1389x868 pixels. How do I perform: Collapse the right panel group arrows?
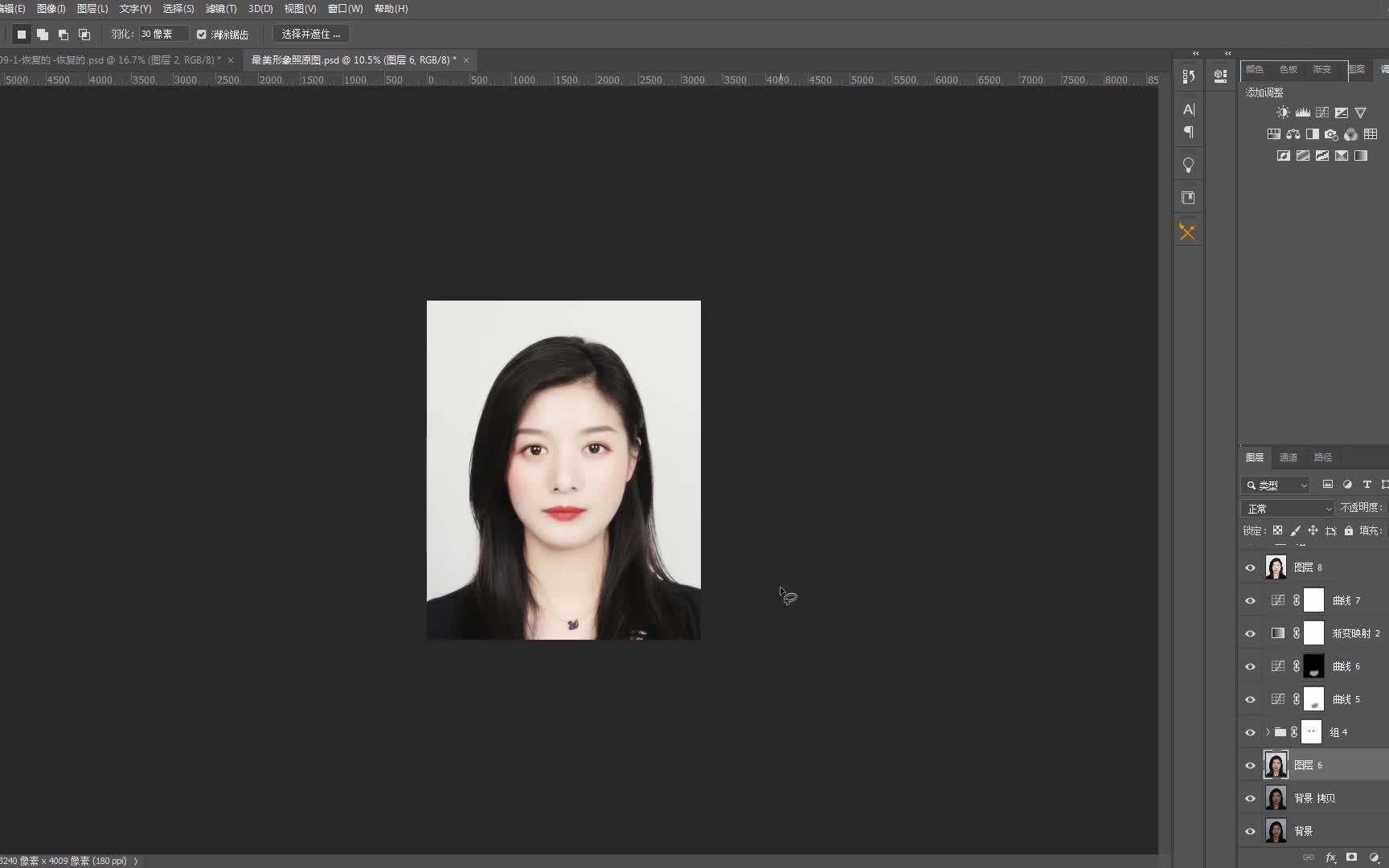click(1227, 54)
